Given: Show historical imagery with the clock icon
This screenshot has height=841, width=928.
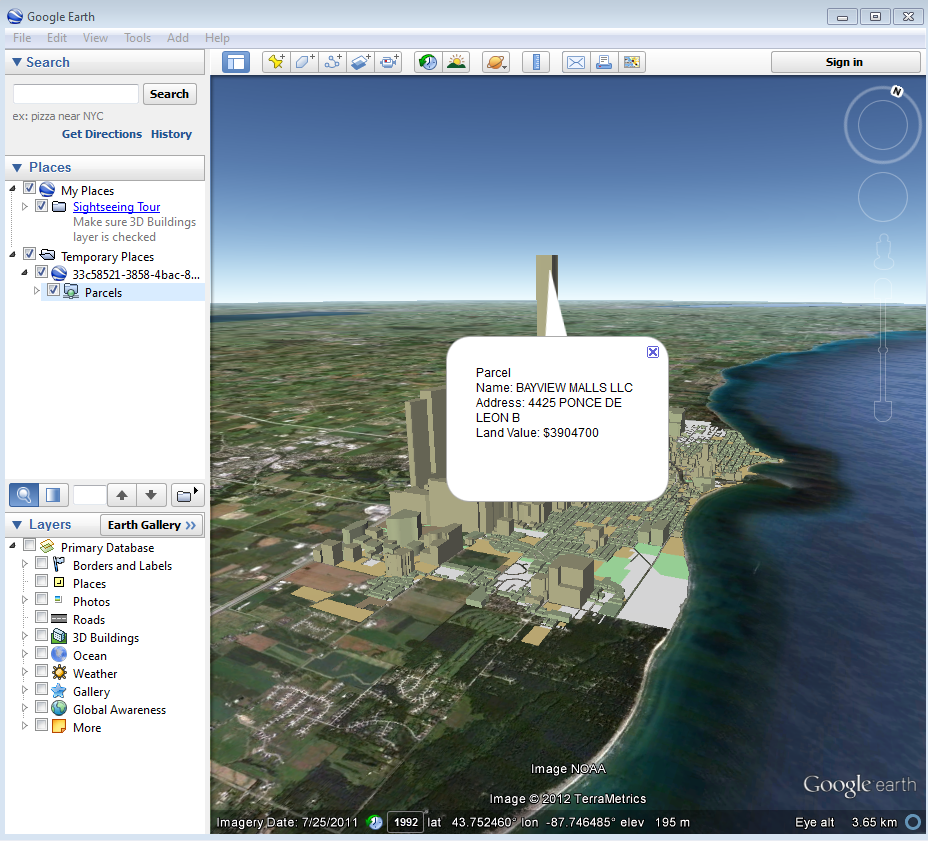Looking at the screenshot, I should (427, 62).
